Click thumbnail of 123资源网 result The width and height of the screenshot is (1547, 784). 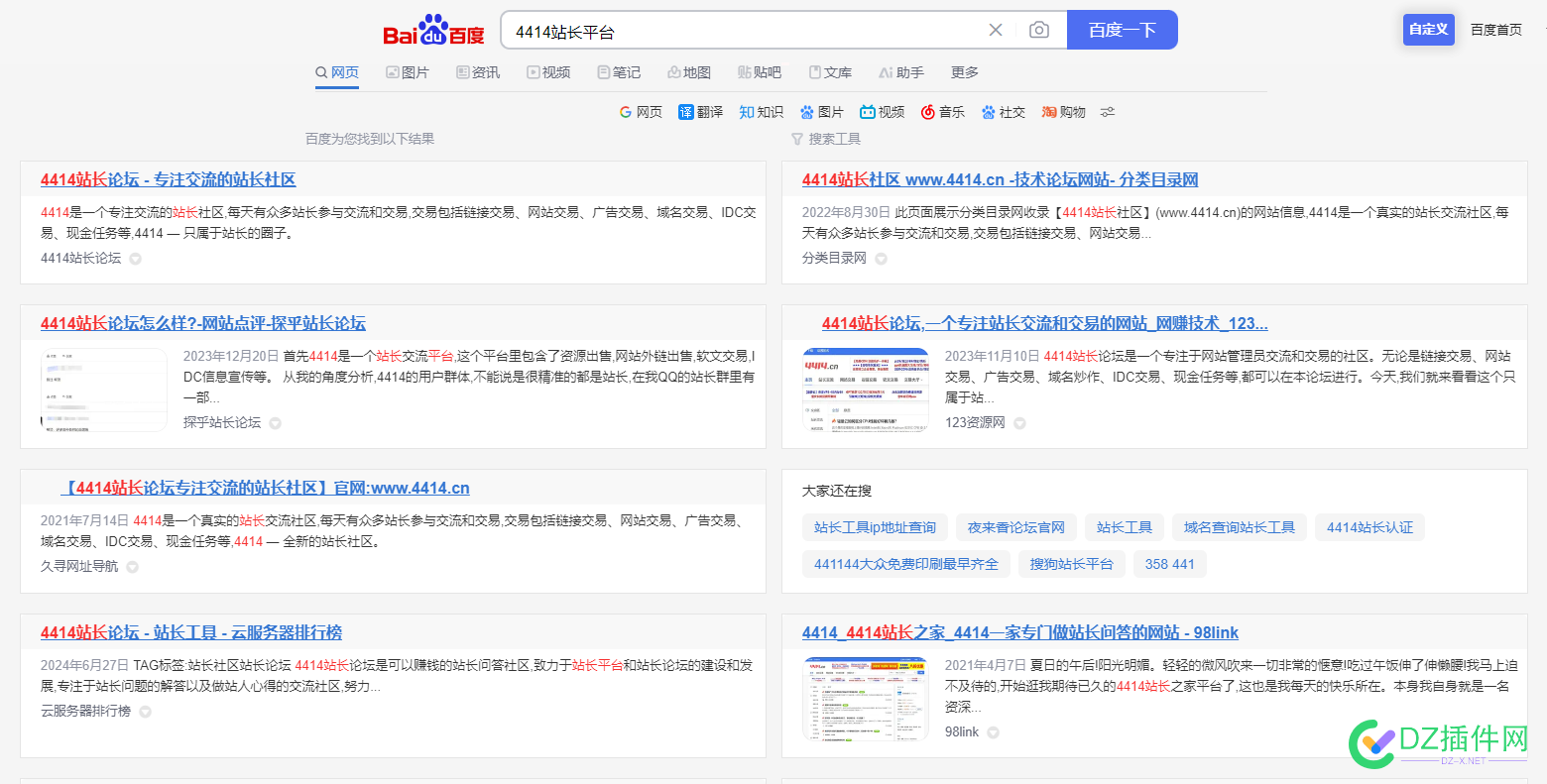click(x=866, y=390)
